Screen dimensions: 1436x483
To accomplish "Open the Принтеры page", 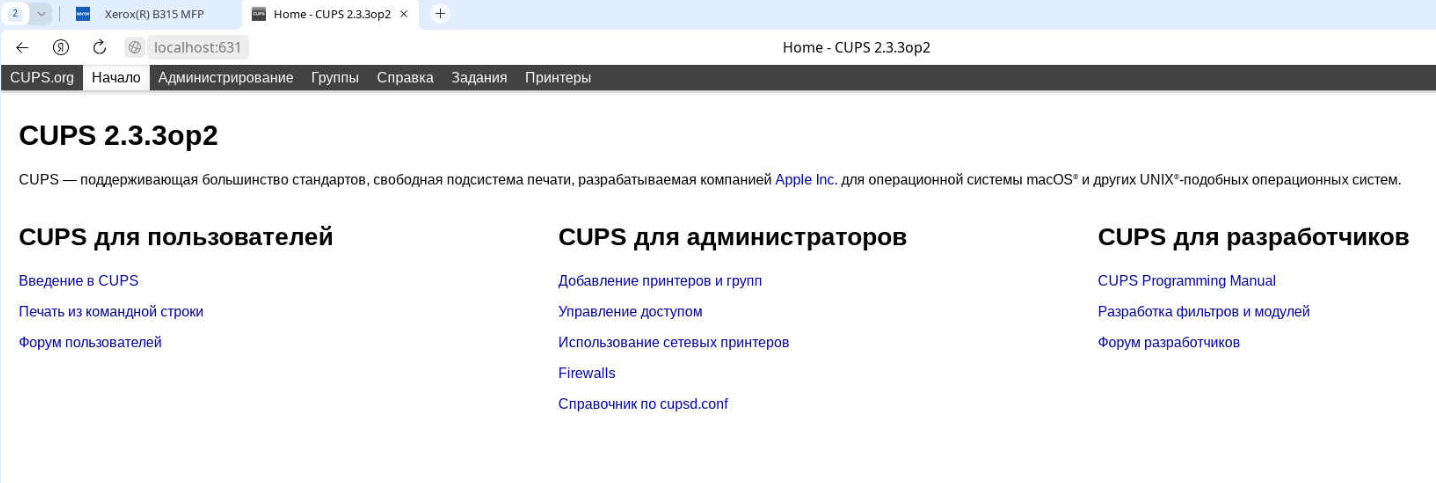I will tap(558, 77).
